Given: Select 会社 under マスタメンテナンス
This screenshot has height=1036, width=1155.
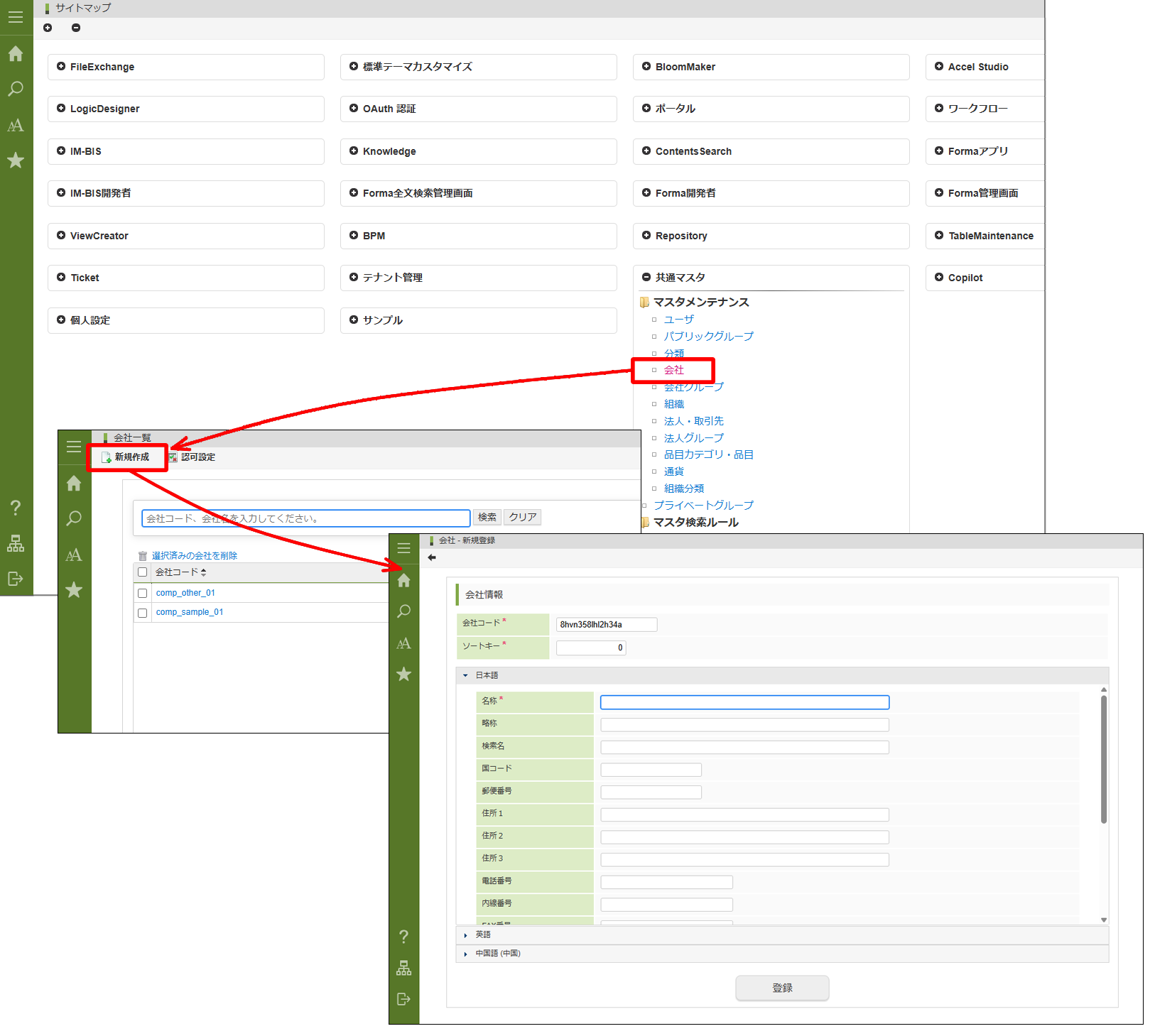Looking at the screenshot, I should click(673, 370).
